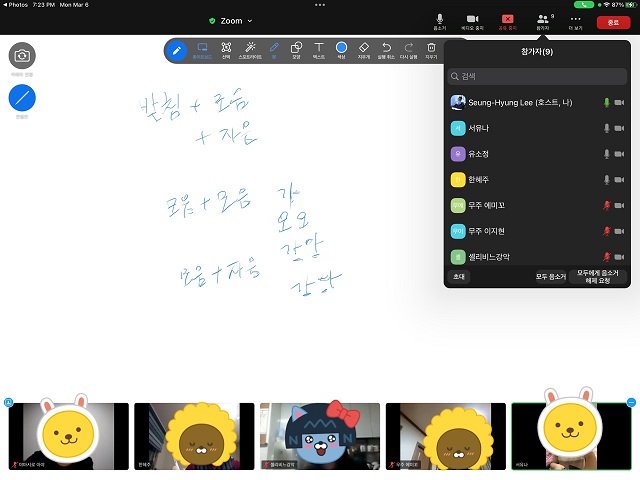The width and height of the screenshot is (640, 480).
Task: Toggle 서유나's video camera icon
Action: point(620,128)
